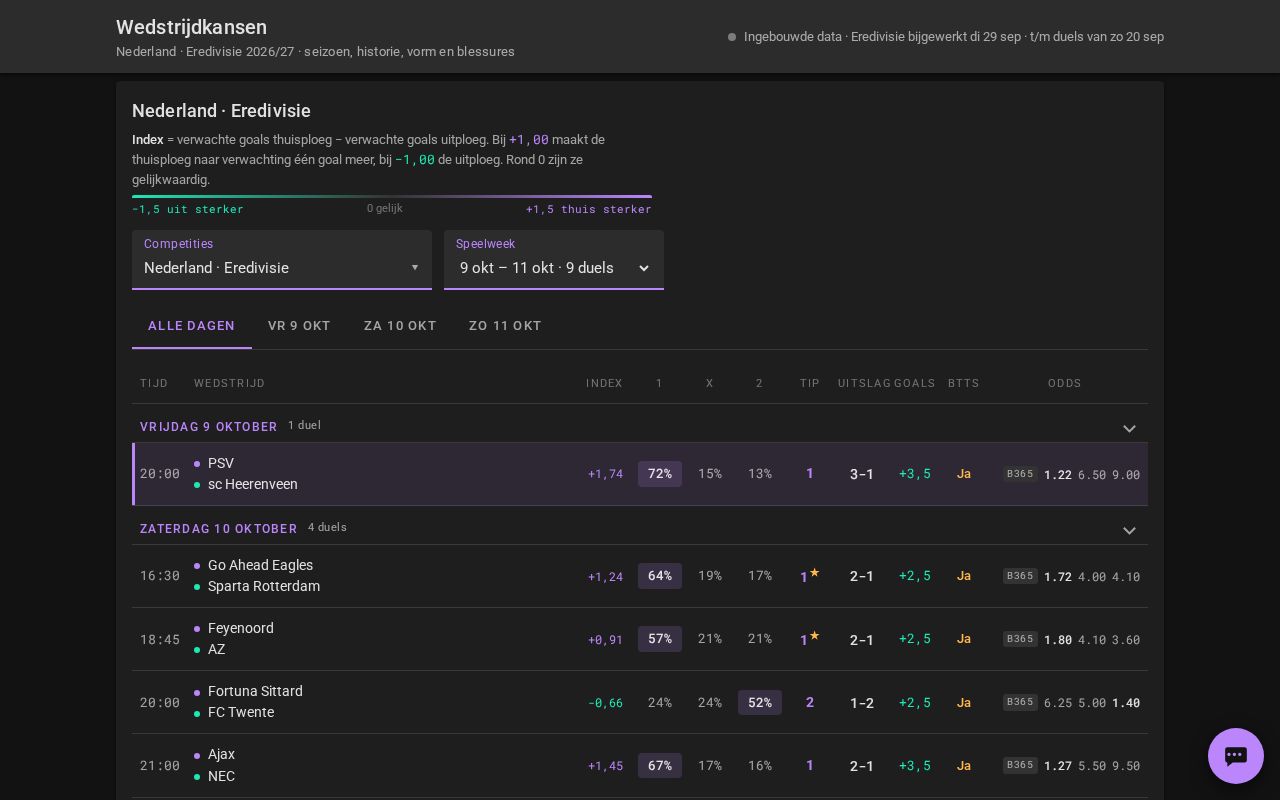Click the +1,74 index value
Screen dimensions: 1280x800
(x=605, y=474)
